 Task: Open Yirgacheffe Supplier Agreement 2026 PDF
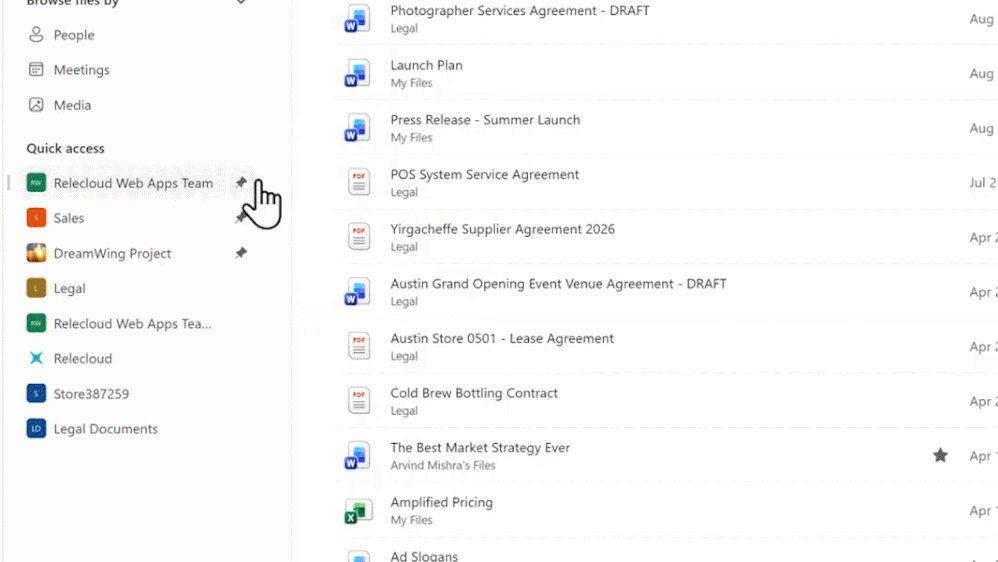pyautogui.click(x=502, y=229)
